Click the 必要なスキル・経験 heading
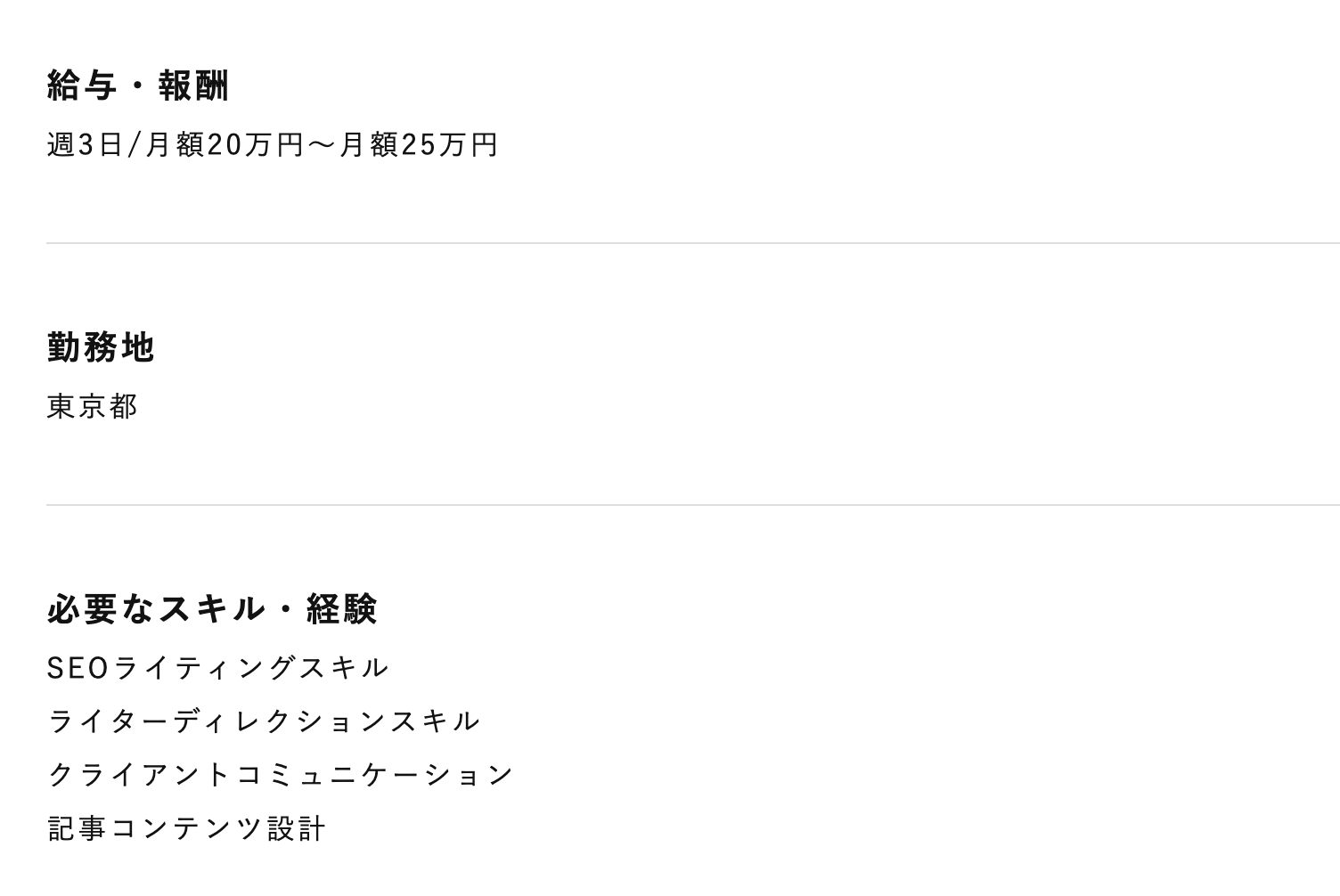Image resolution: width=1340 pixels, height=896 pixels. click(212, 609)
